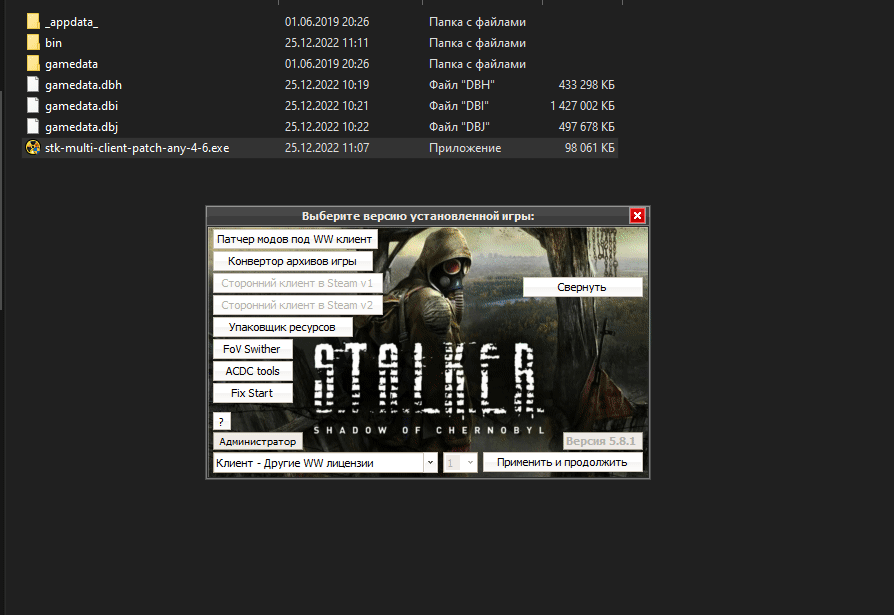Click the size 1 427 002 КБ cell
Screen dimensions: 894x615
coord(582,106)
